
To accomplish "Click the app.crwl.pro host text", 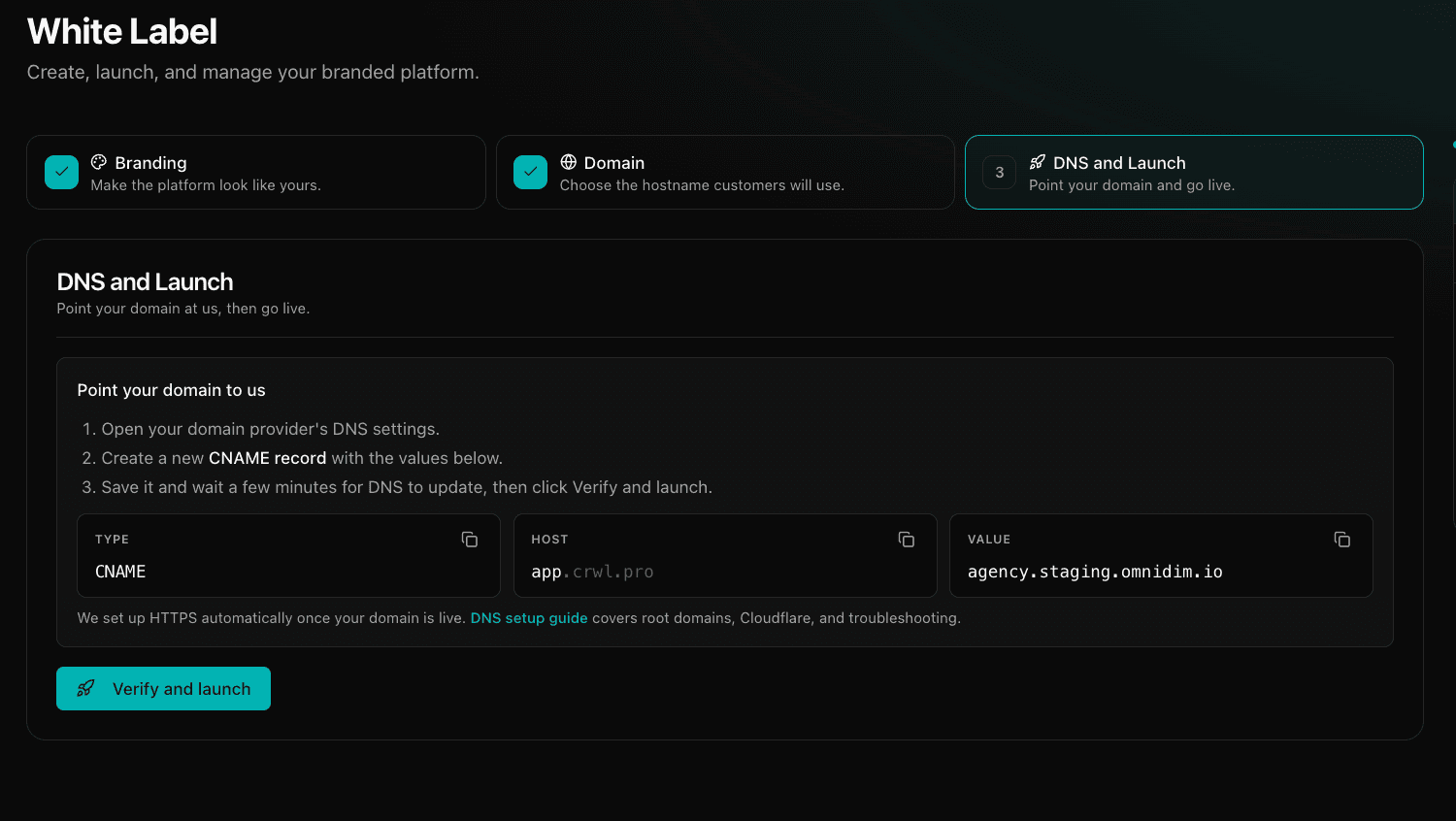I will tap(592, 572).
